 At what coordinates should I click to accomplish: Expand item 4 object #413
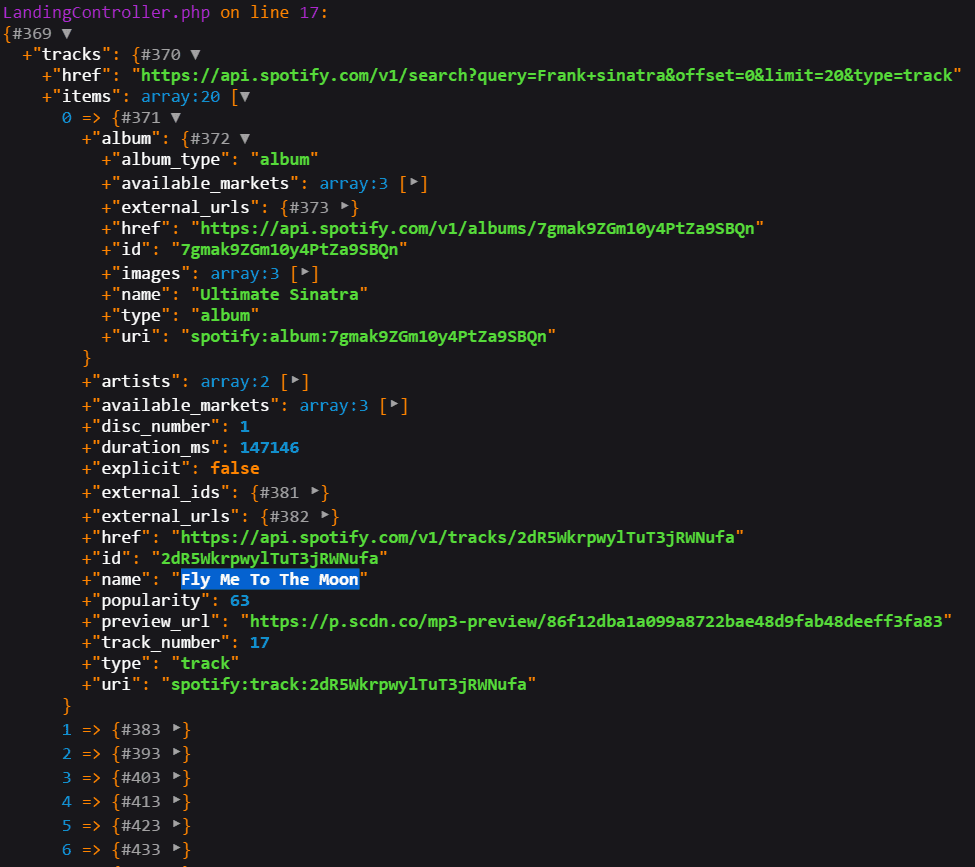click(x=177, y=800)
